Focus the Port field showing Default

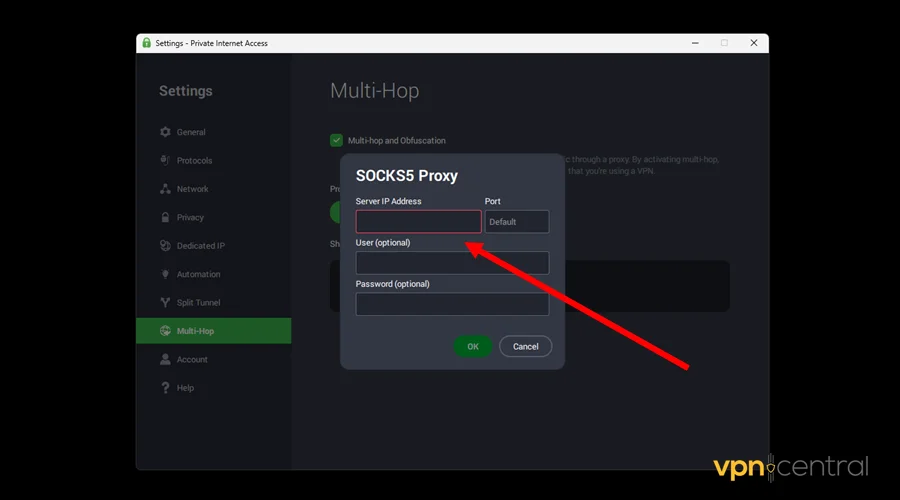(517, 222)
